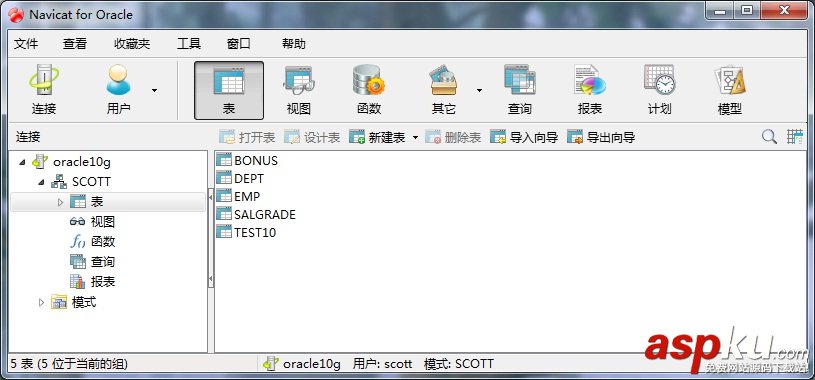Expand the 表 node in the tree
815x380 pixels.
click(60, 202)
